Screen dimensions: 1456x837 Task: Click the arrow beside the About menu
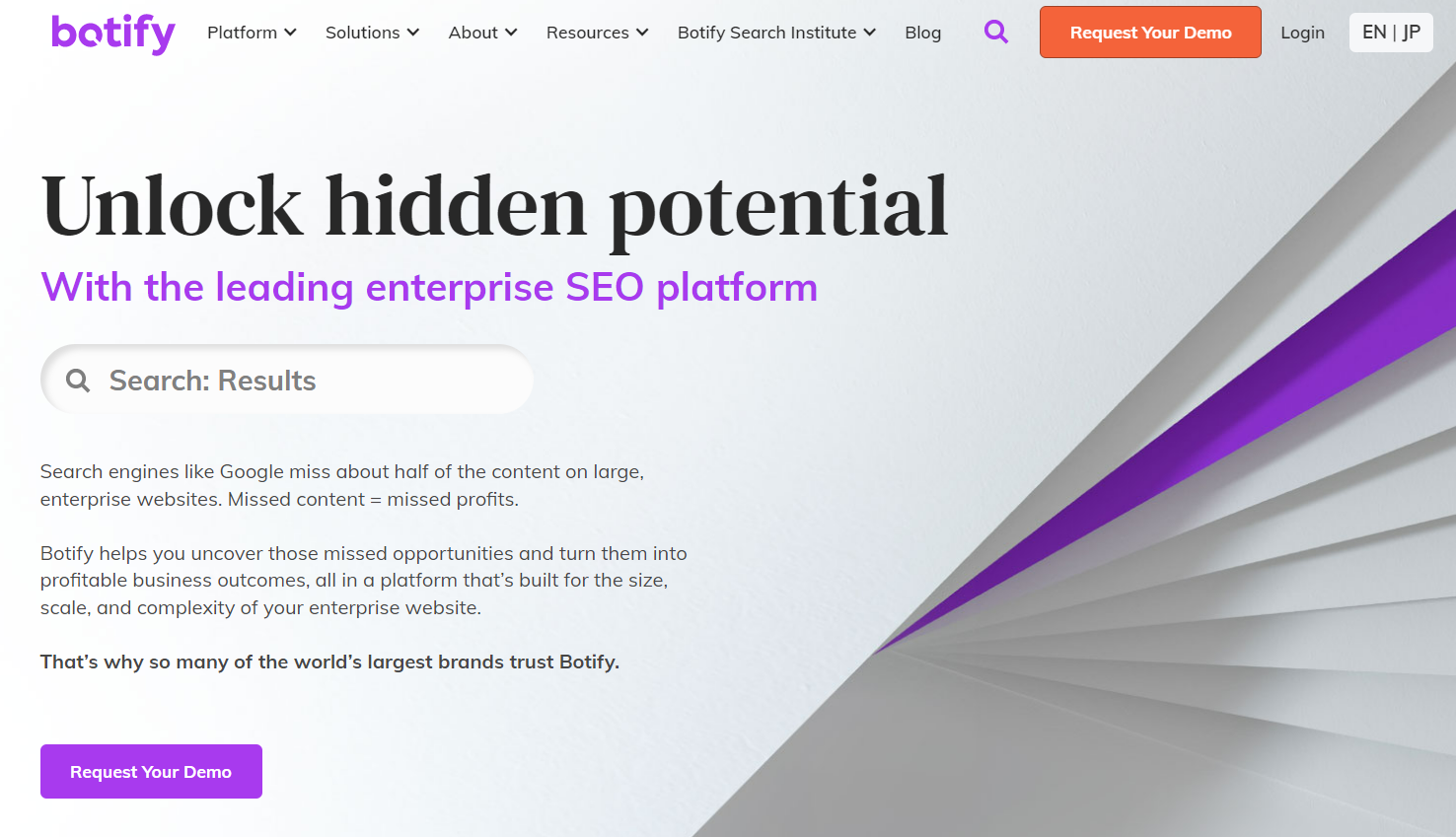tap(512, 32)
